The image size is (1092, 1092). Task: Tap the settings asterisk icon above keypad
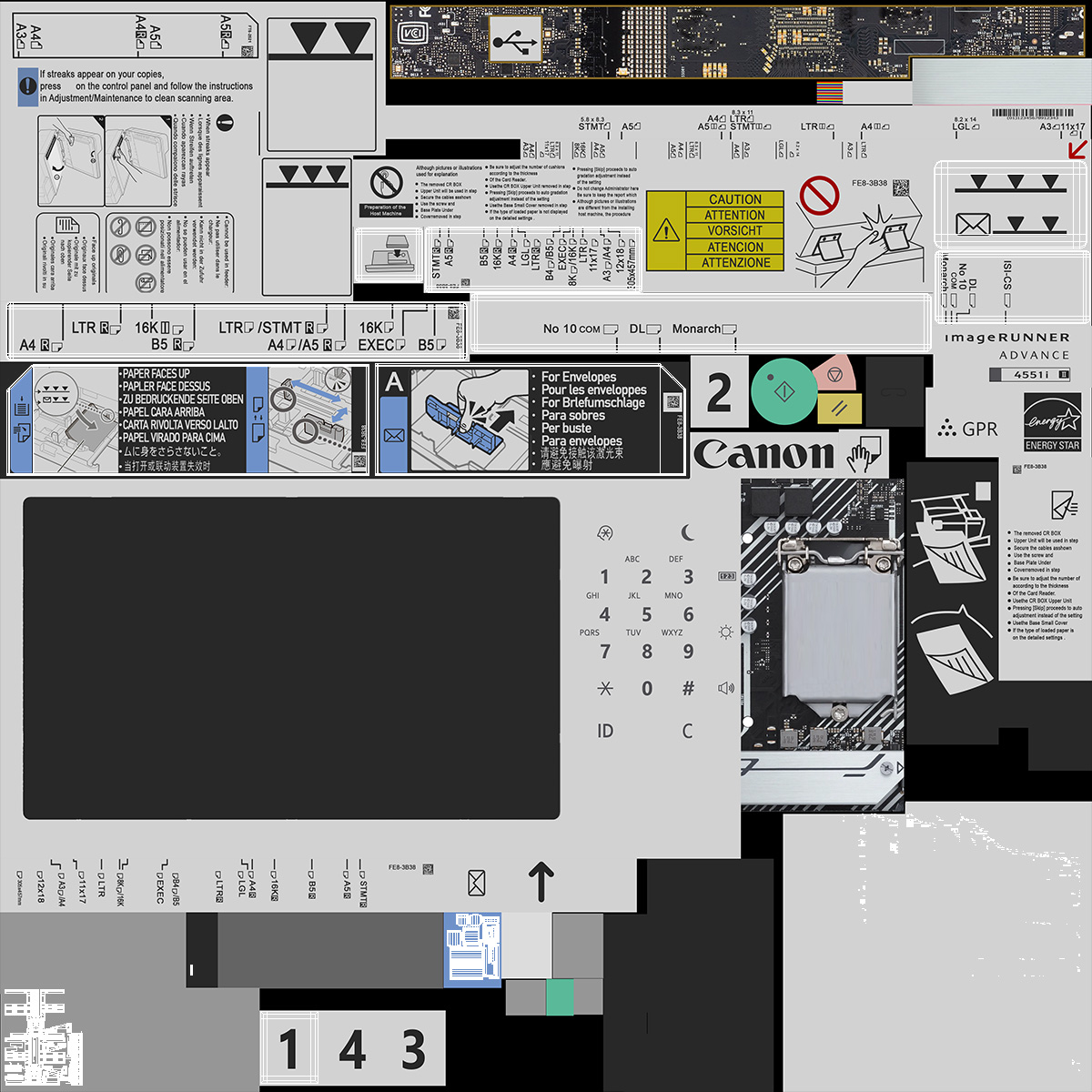point(604,532)
